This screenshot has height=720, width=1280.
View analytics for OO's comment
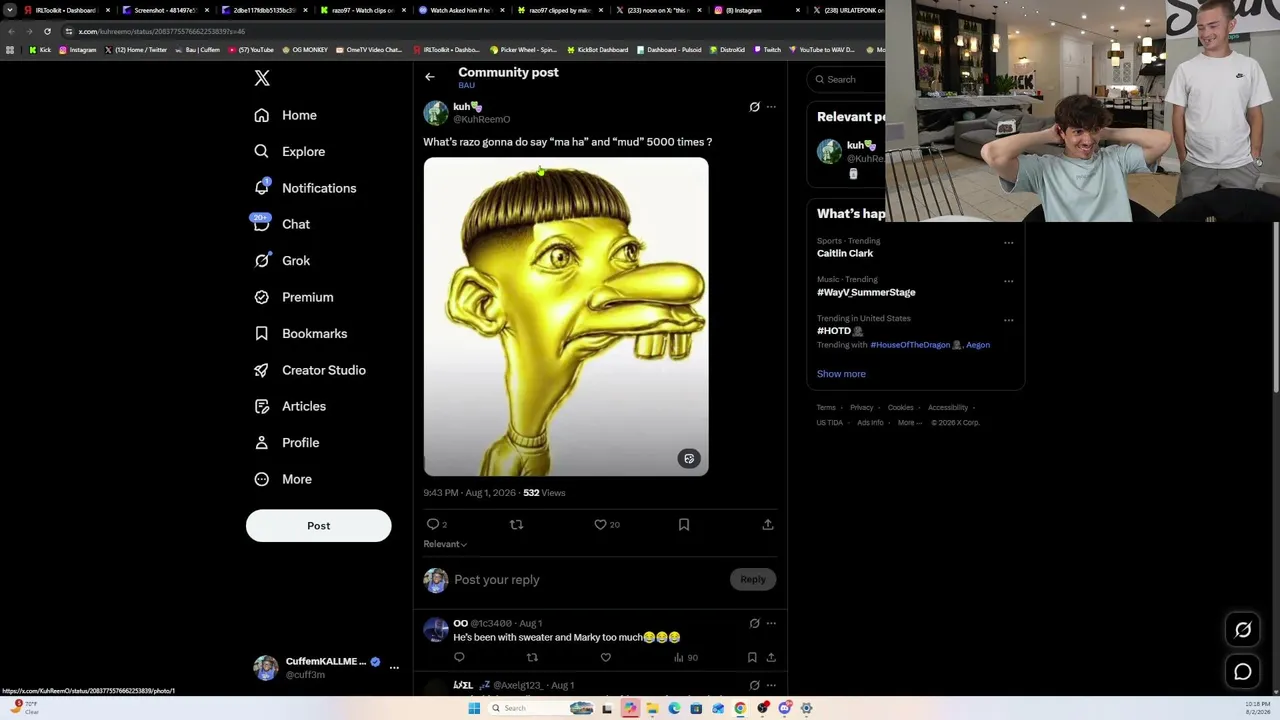(x=686, y=657)
